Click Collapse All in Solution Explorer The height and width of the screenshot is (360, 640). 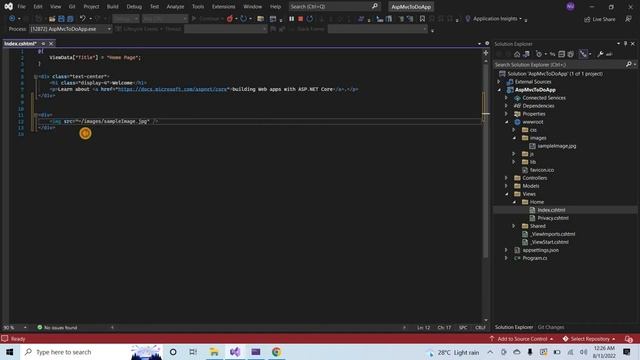click(x=562, y=54)
